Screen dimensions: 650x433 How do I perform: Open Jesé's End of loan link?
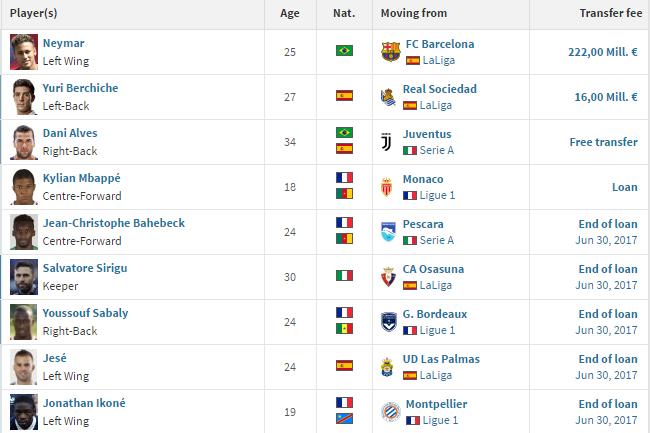[608, 359]
